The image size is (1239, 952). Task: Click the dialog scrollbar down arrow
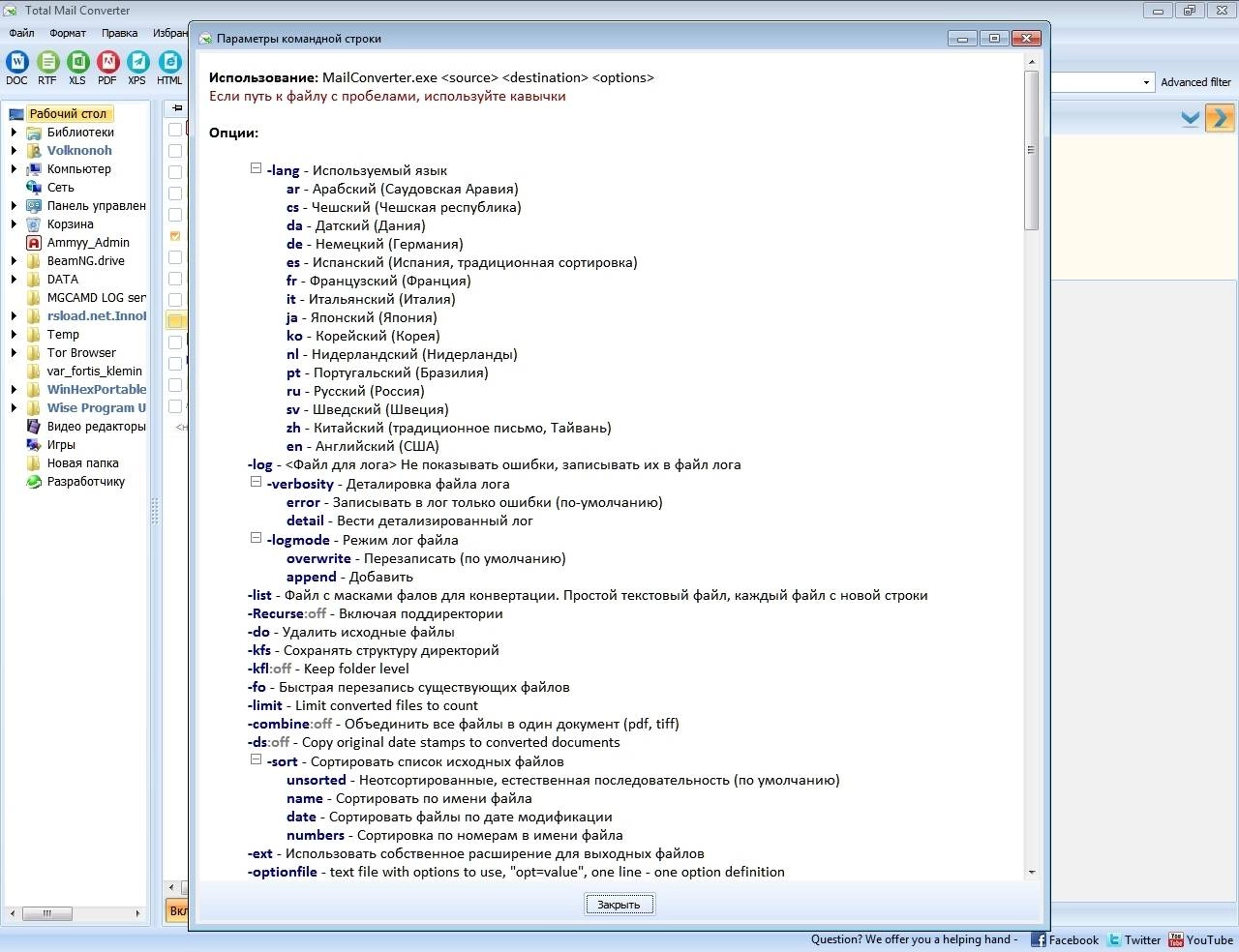(1031, 872)
